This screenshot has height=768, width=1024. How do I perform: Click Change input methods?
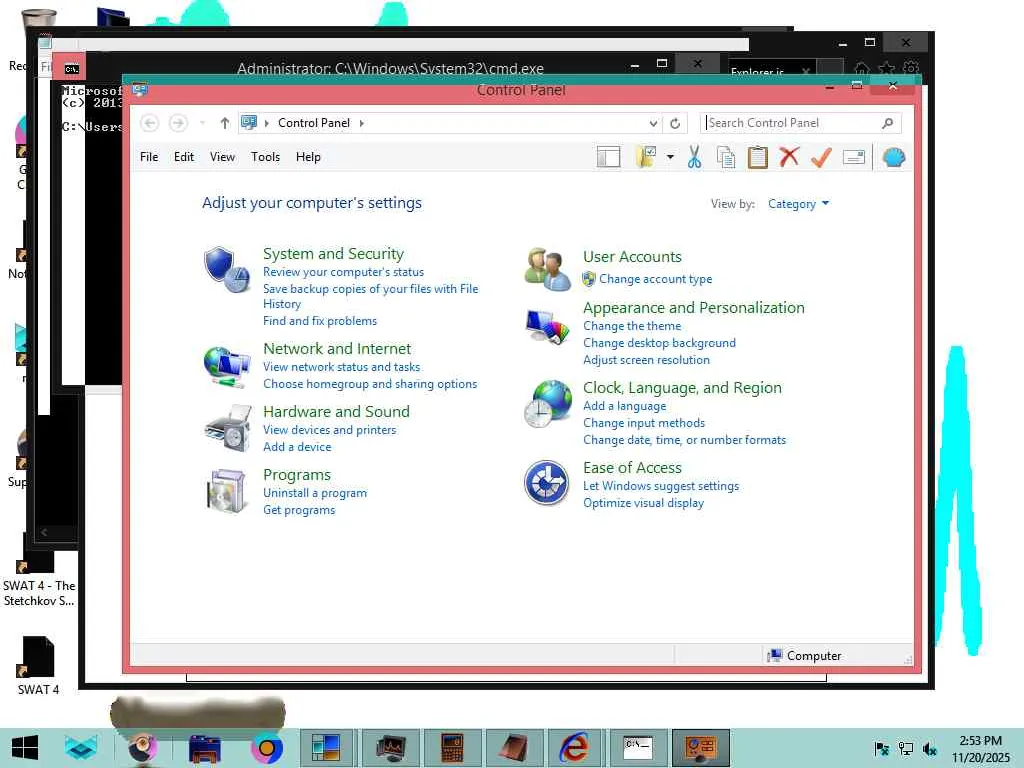click(x=644, y=423)
